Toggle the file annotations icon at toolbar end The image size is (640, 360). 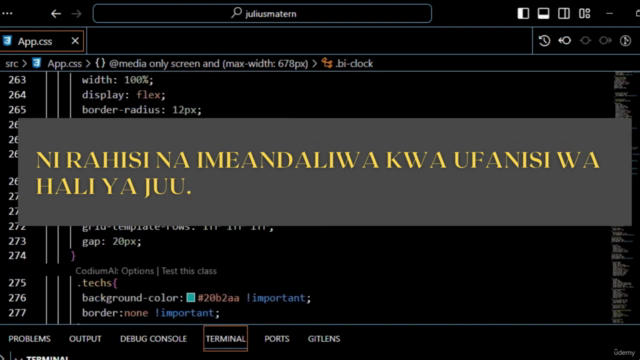coord(625,40)
